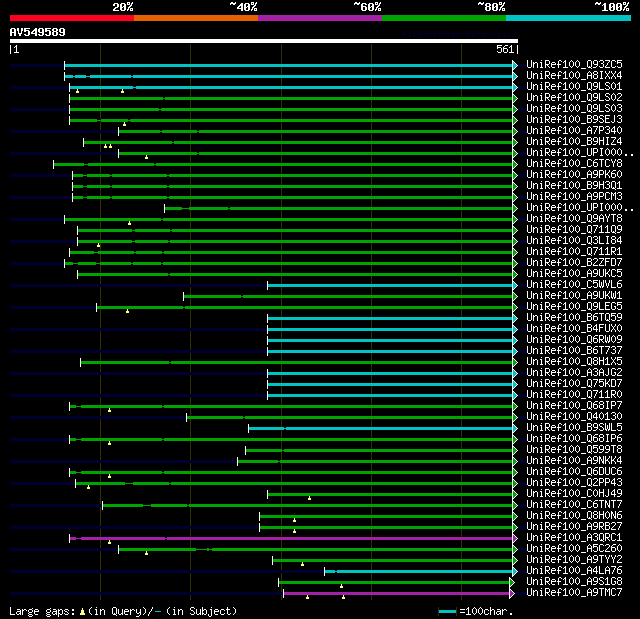This screenshot has height=619, width=640.
Task: Click the UniRef100_C0HJ49 text
Action: click(x=574, y=494)
